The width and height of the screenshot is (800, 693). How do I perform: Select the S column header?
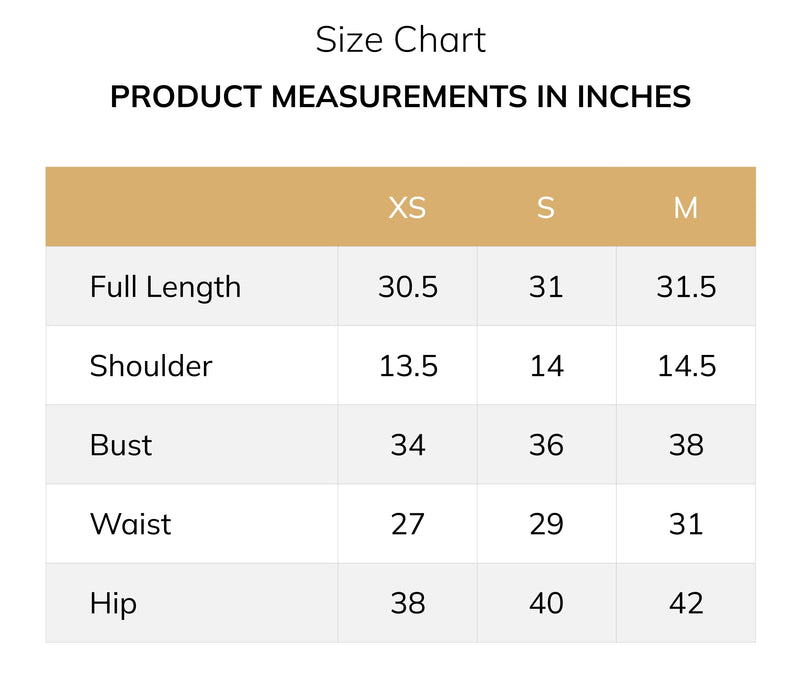(x=546, y=208)
